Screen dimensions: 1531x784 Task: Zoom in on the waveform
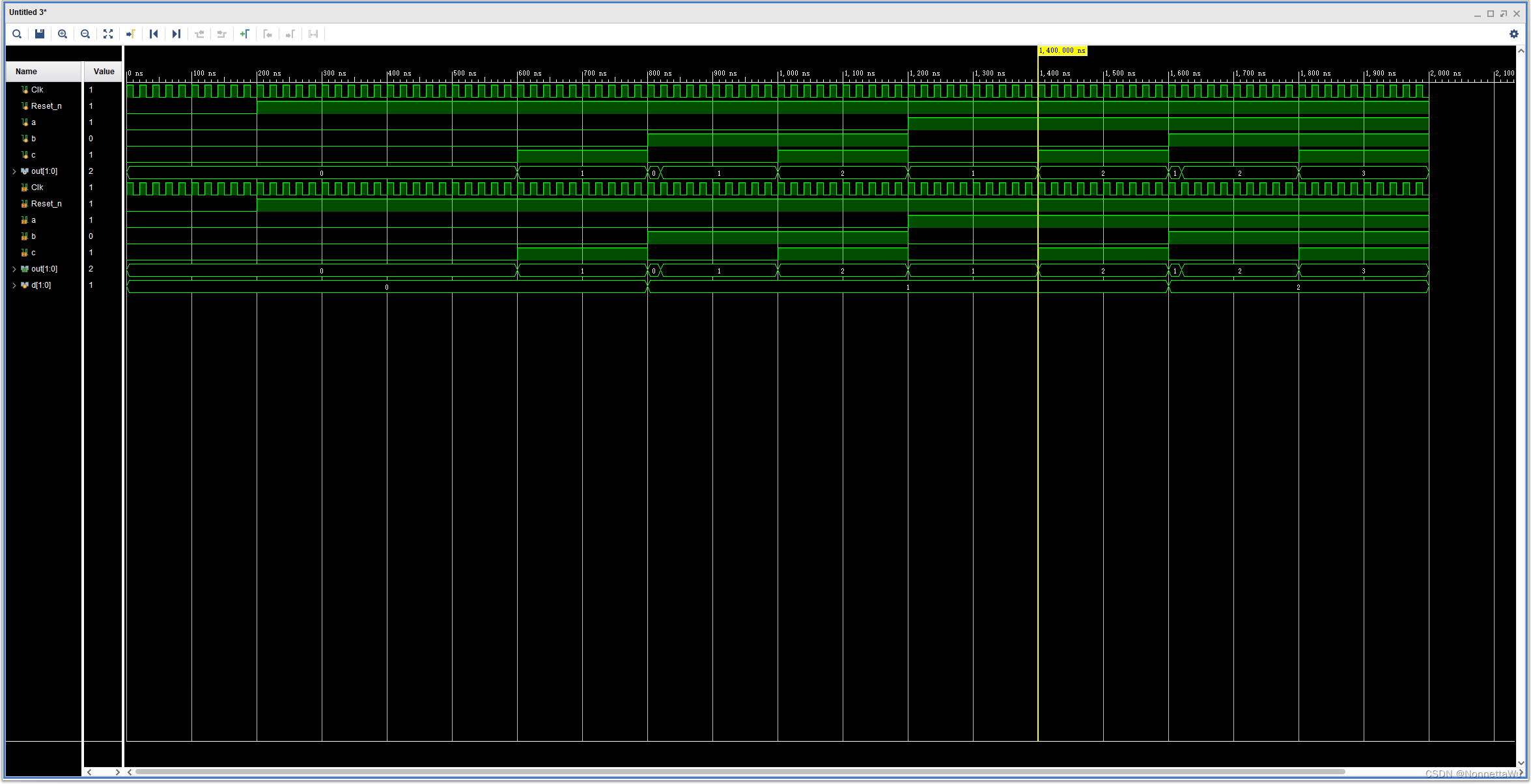[63, 34]
